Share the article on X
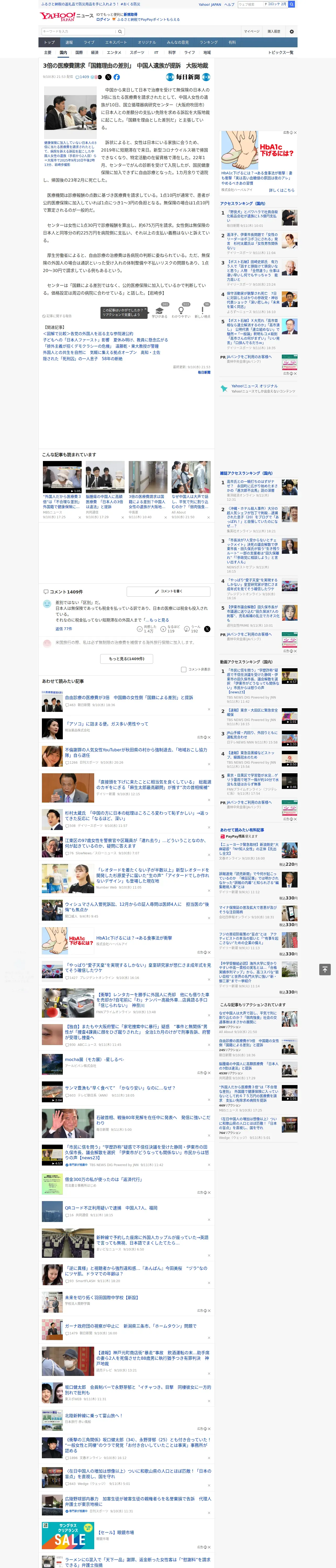This screenshot has height=1568, width=336. (x=109, y=77)
